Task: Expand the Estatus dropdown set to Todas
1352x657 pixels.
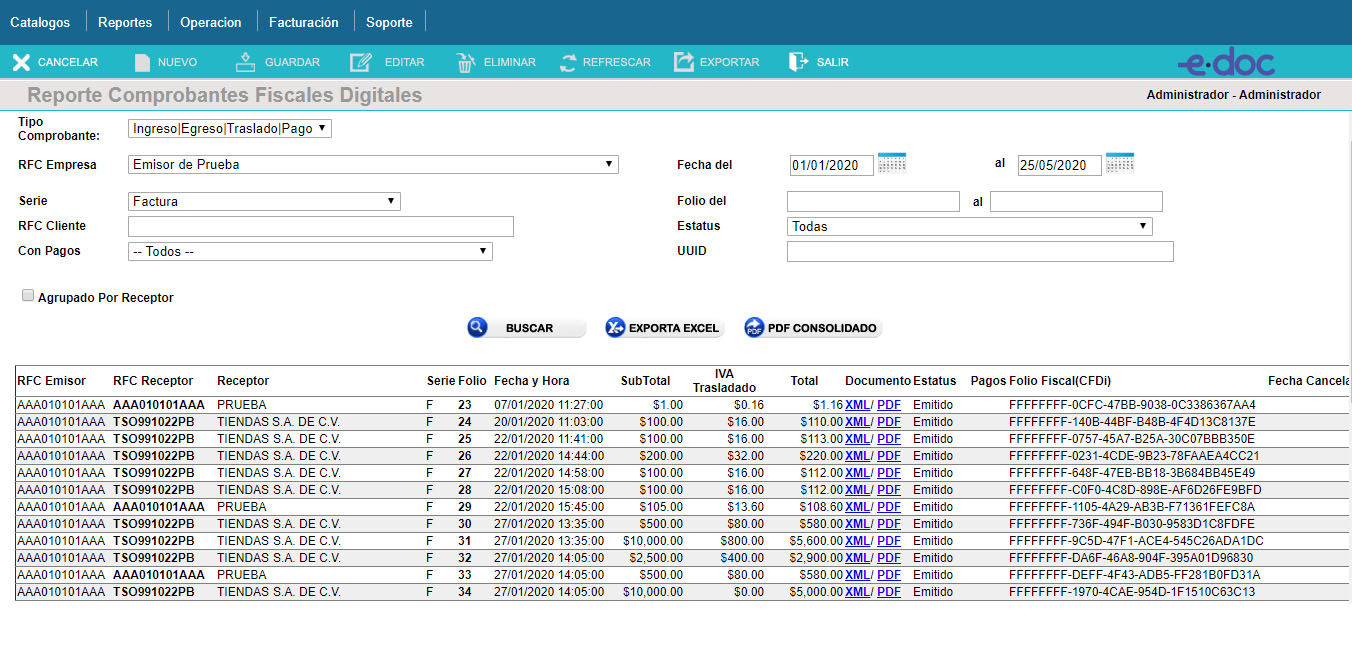Action: pyautogui.click(x=969, y=227)
